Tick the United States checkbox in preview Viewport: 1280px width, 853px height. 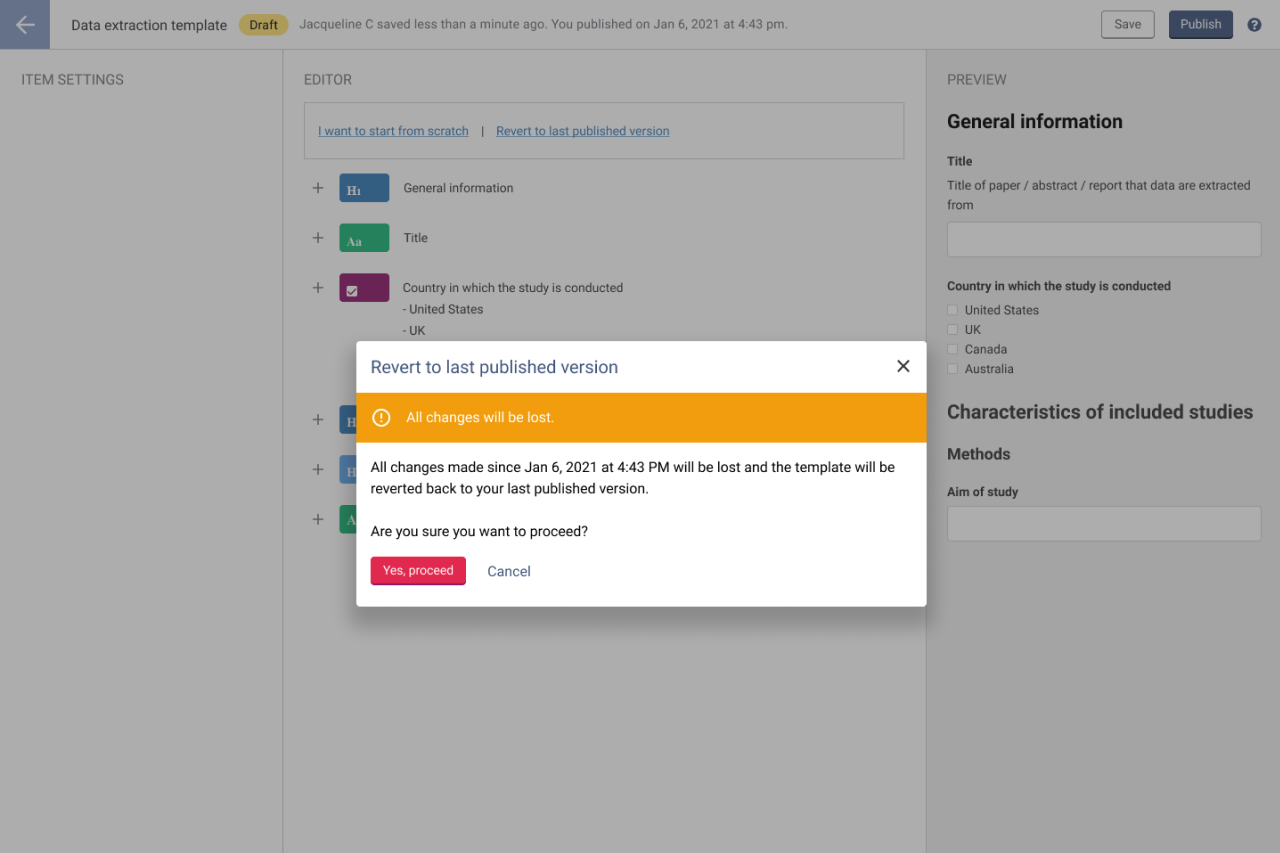(x=953, y=310)
